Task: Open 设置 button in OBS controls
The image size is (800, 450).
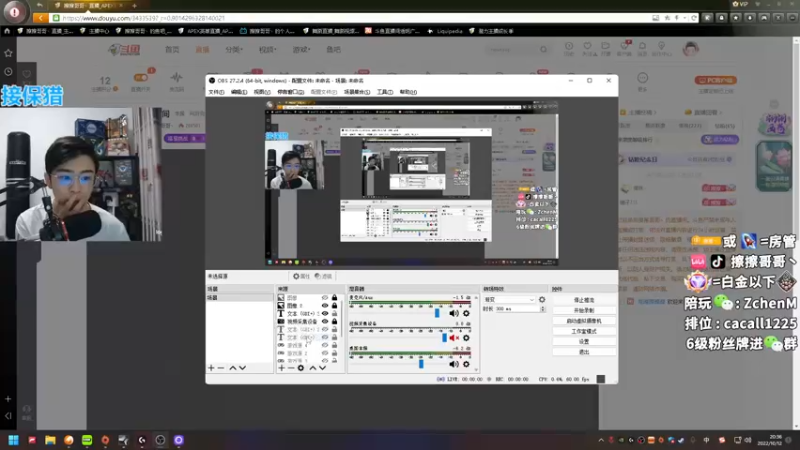Action: [x=584, y=341]
